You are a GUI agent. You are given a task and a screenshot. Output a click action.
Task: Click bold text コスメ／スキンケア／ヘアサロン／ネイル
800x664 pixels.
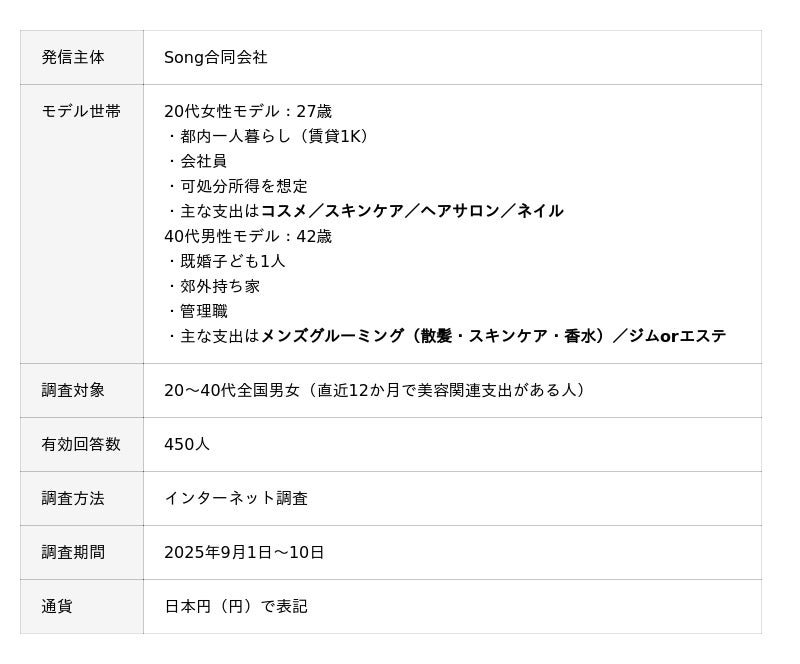(412, 212)
